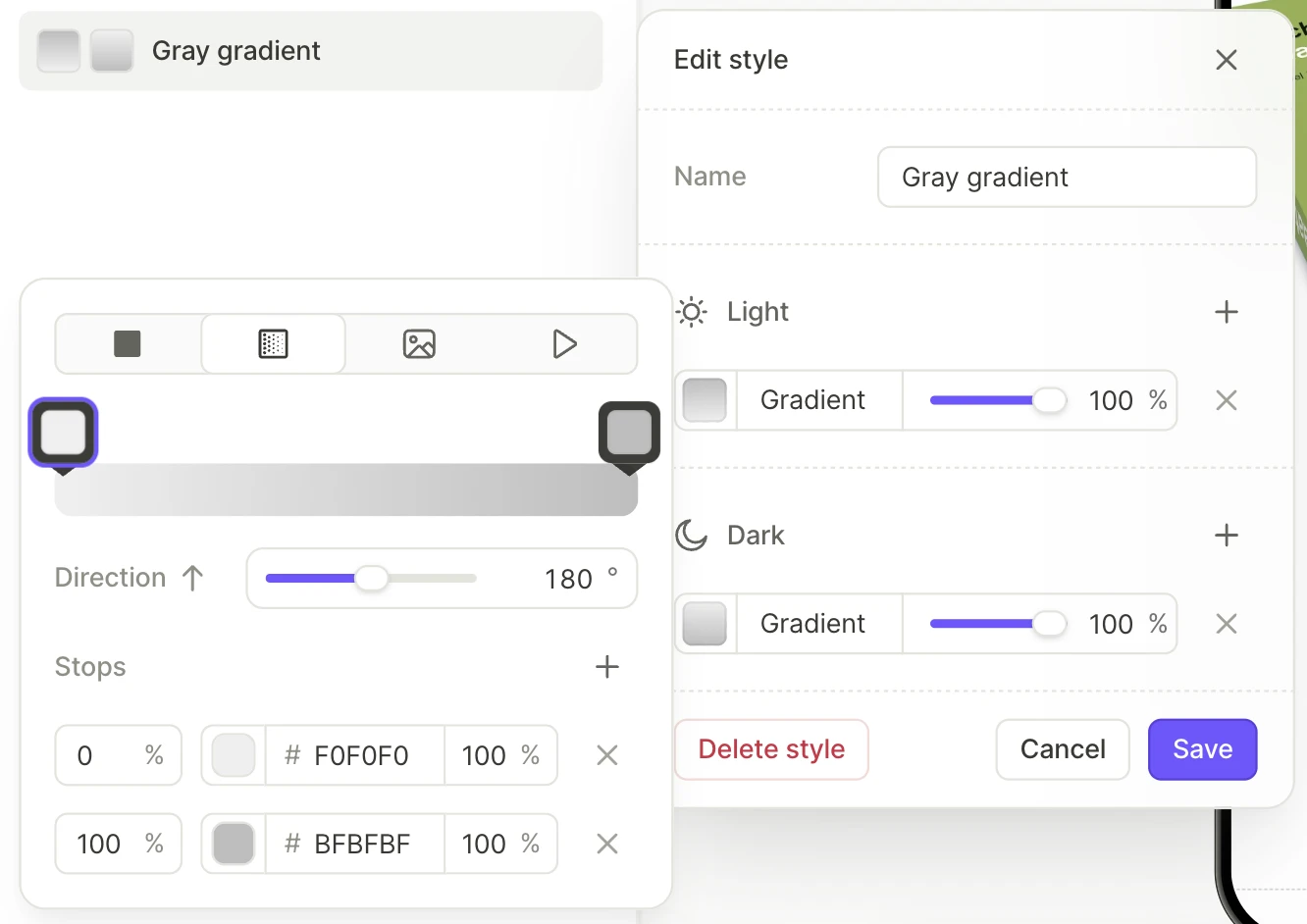
Task: Edit opacity of the F0F0F0 stop
Action: 501,755
